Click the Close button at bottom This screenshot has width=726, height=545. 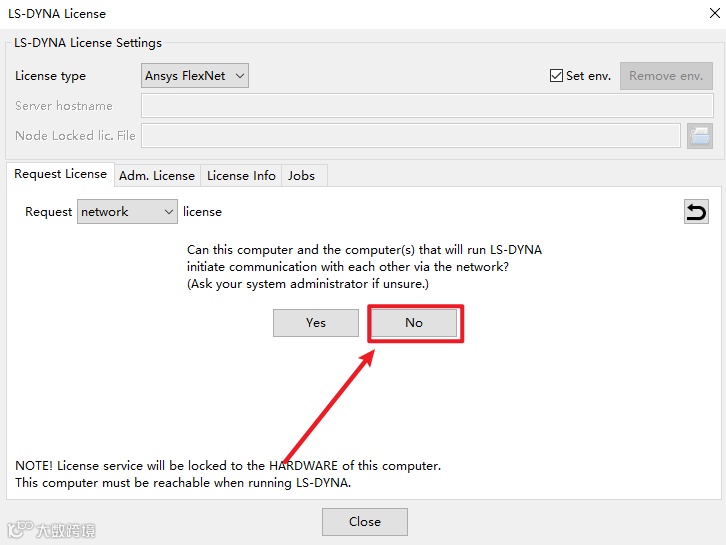(365, 522)
